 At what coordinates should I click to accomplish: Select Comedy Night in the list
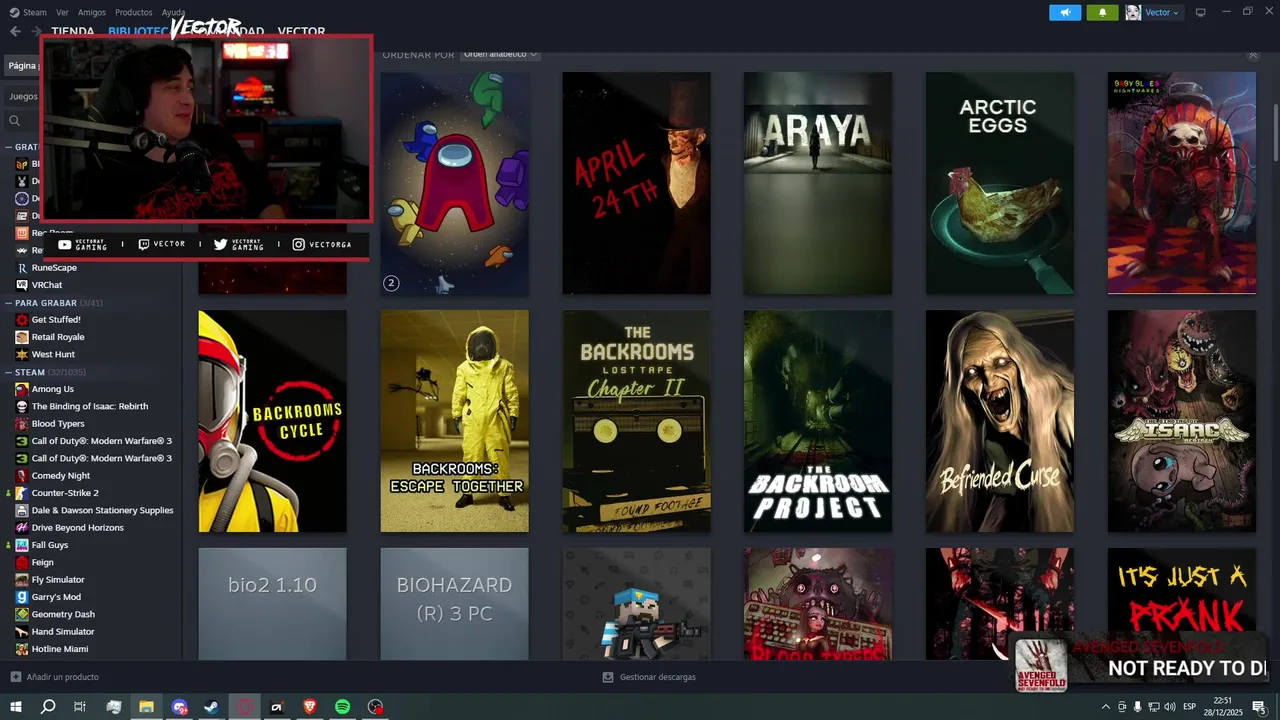[x=61, y=476]
